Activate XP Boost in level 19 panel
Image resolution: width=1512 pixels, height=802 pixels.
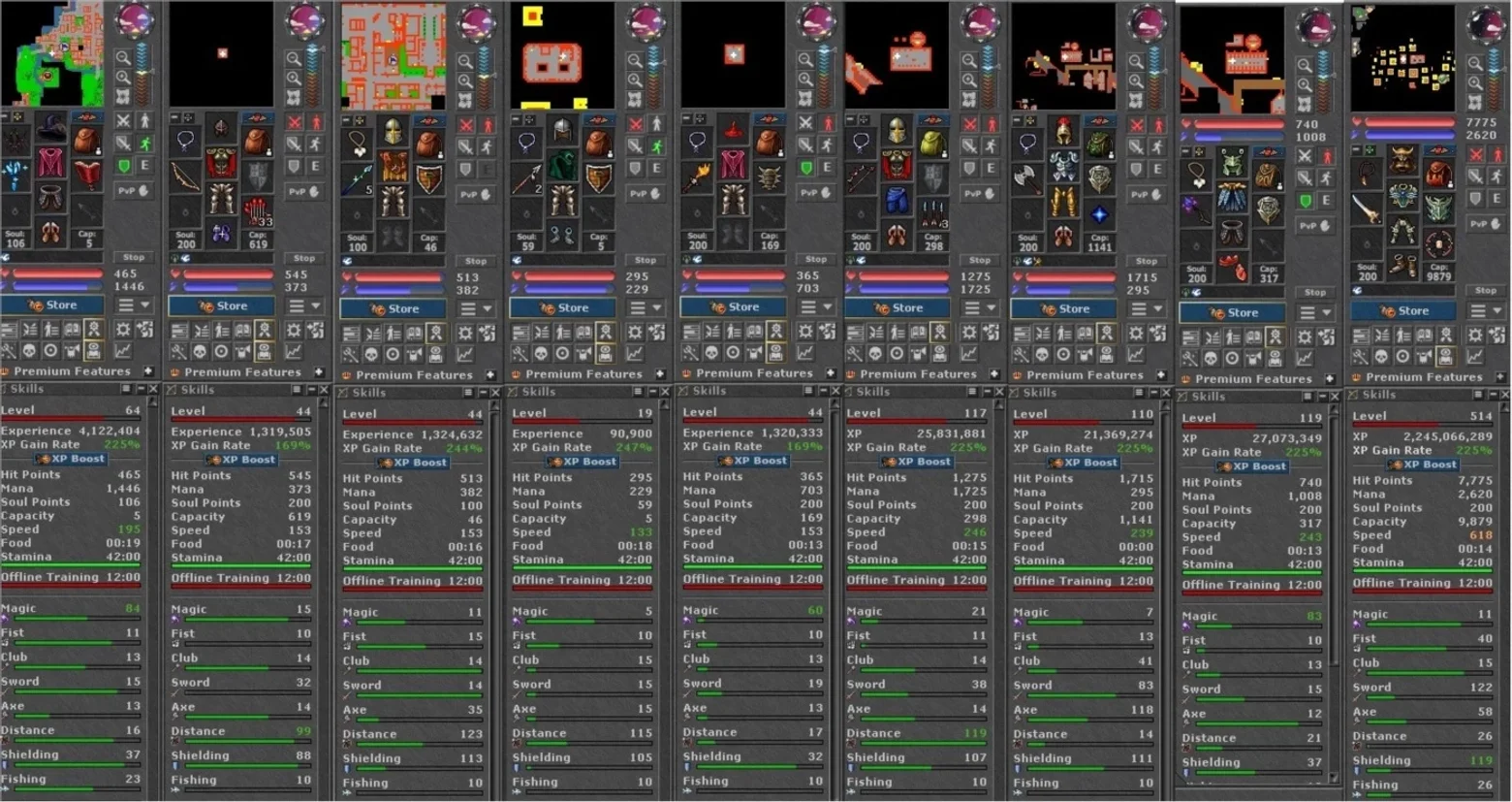click(x=583, y=462)
